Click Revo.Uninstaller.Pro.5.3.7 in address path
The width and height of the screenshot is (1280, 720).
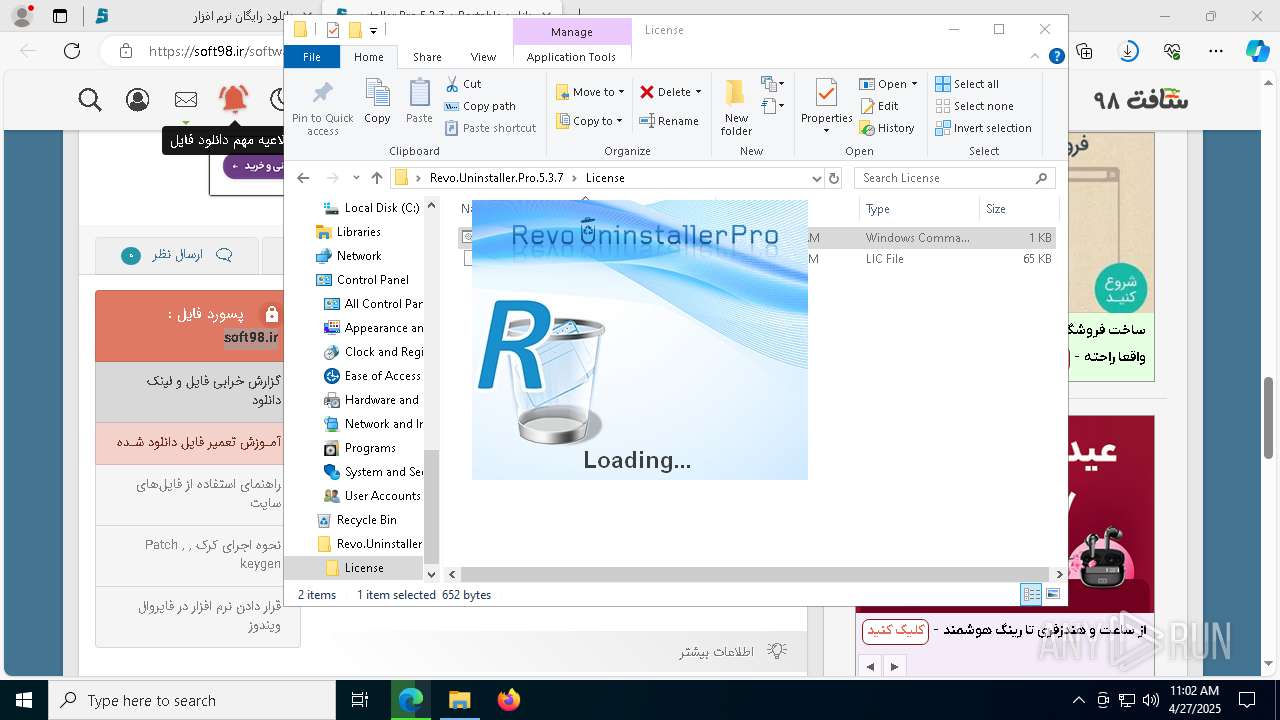tap(496, 178)
